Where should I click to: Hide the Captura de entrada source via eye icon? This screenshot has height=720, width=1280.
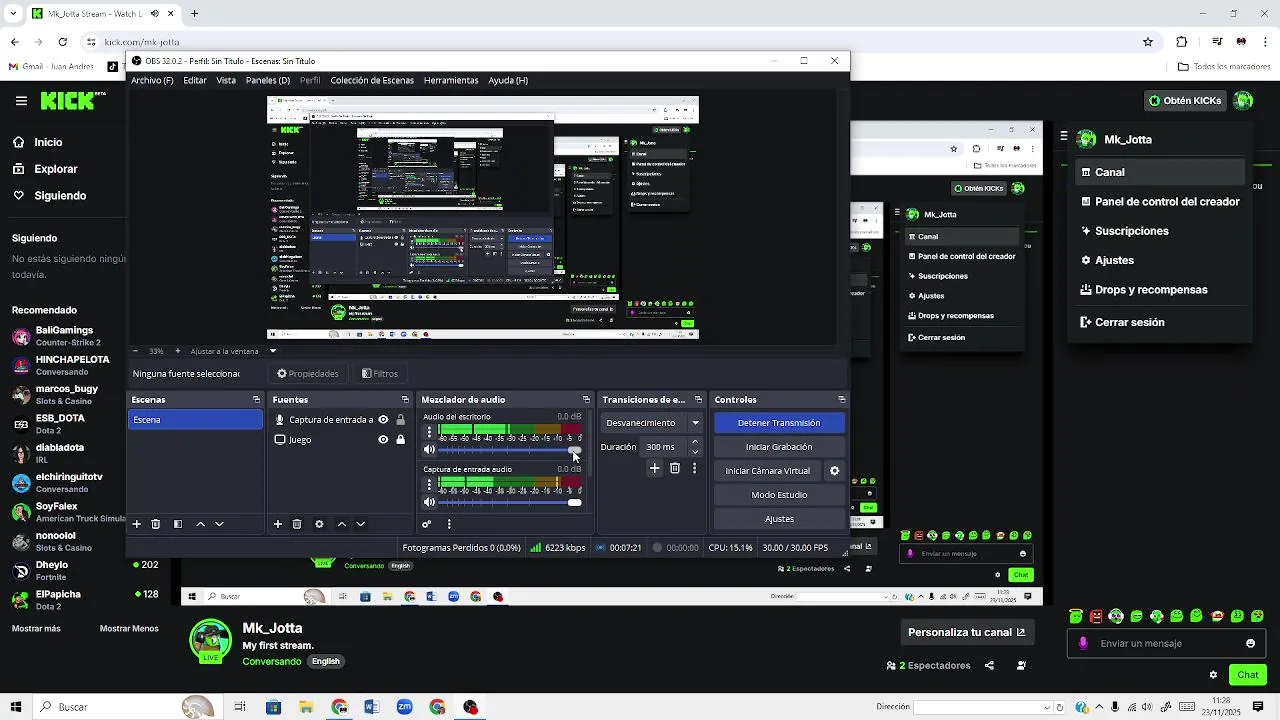pyautogui.click(x=383, y=420)
